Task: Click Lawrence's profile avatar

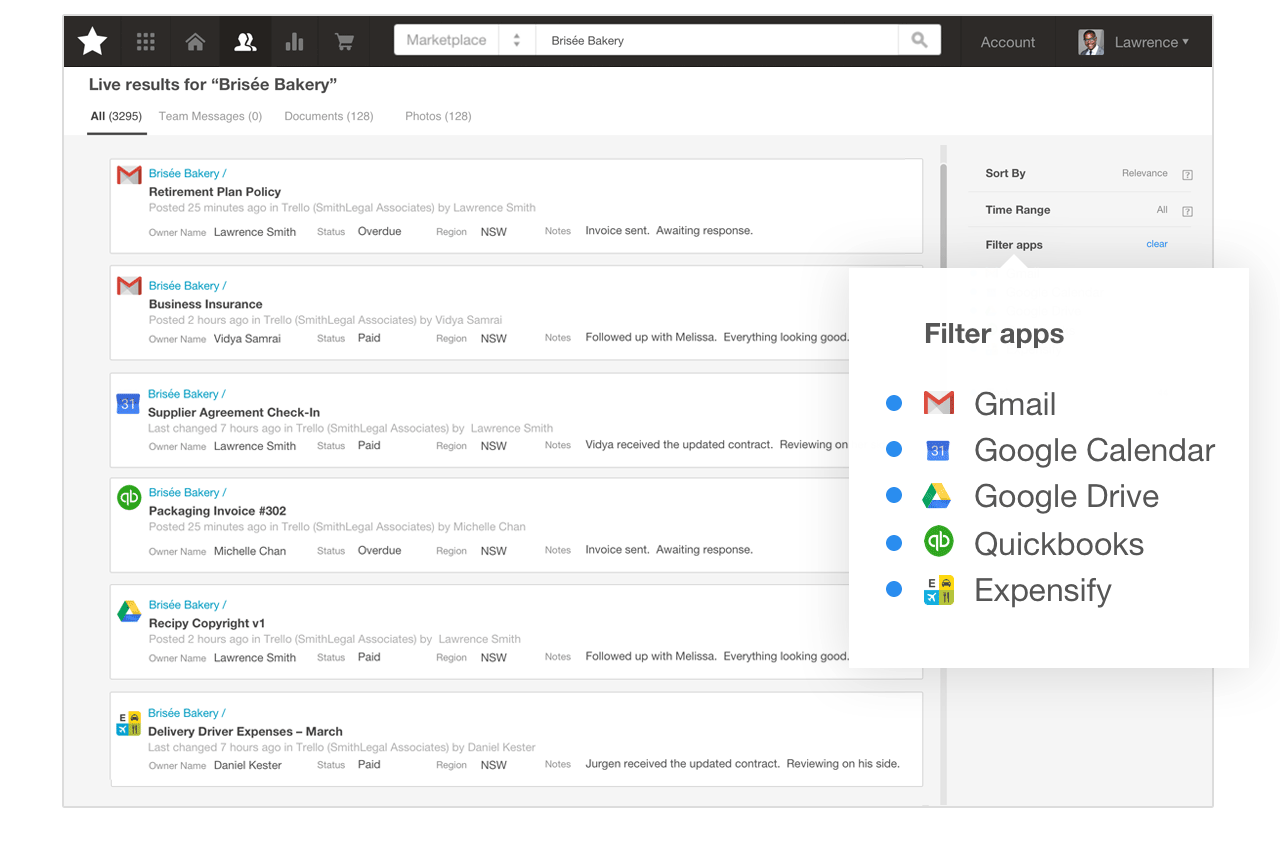Action: click(x=1091, y=42)
